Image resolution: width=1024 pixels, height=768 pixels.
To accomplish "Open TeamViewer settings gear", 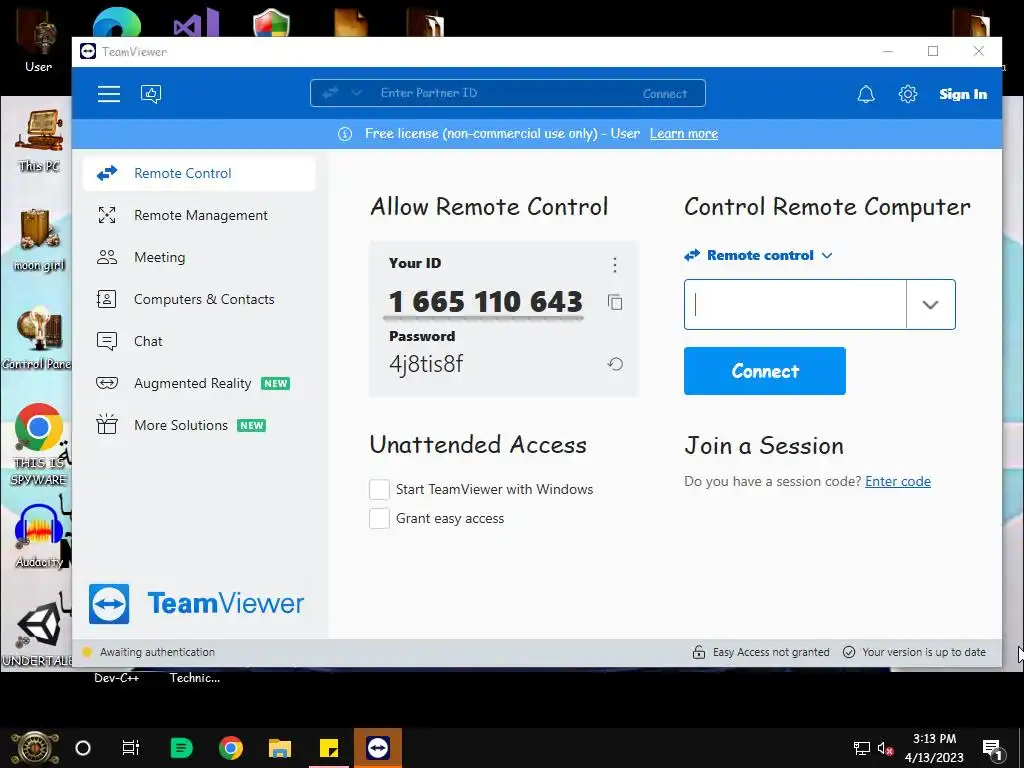I will 908,94.
